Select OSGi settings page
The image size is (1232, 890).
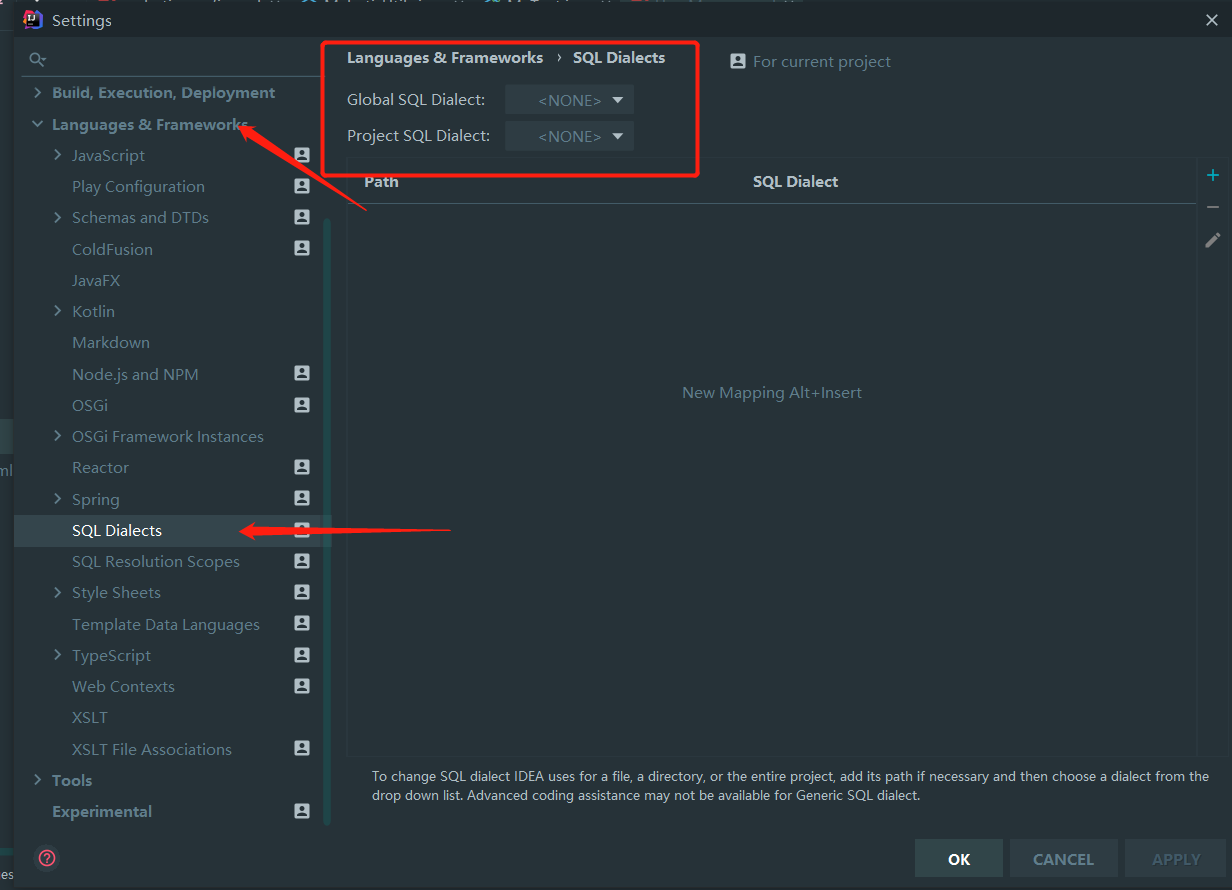pyautogui.click(x=90, y=405)
